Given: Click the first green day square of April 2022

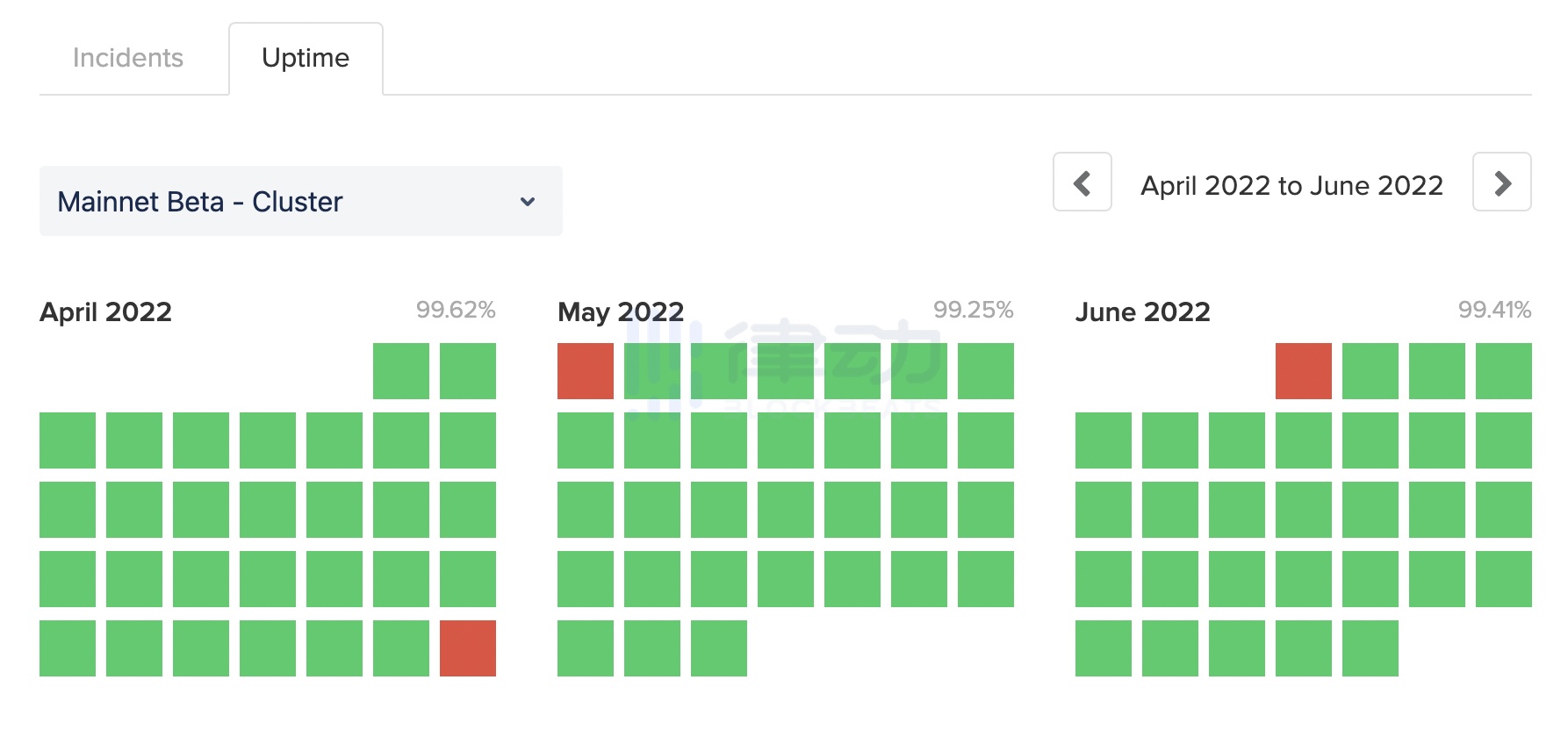Looking at the screenshot, I should pyautogui.click(x=401, y=371).
